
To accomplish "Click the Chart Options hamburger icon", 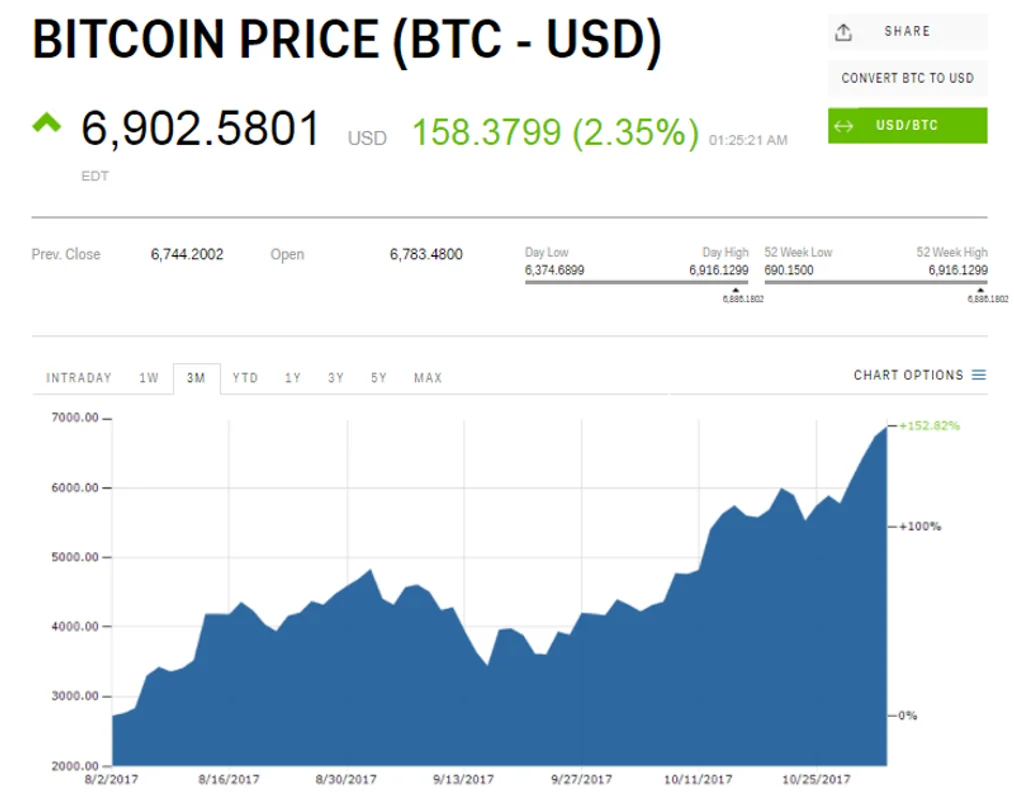I will click(979, 375).
